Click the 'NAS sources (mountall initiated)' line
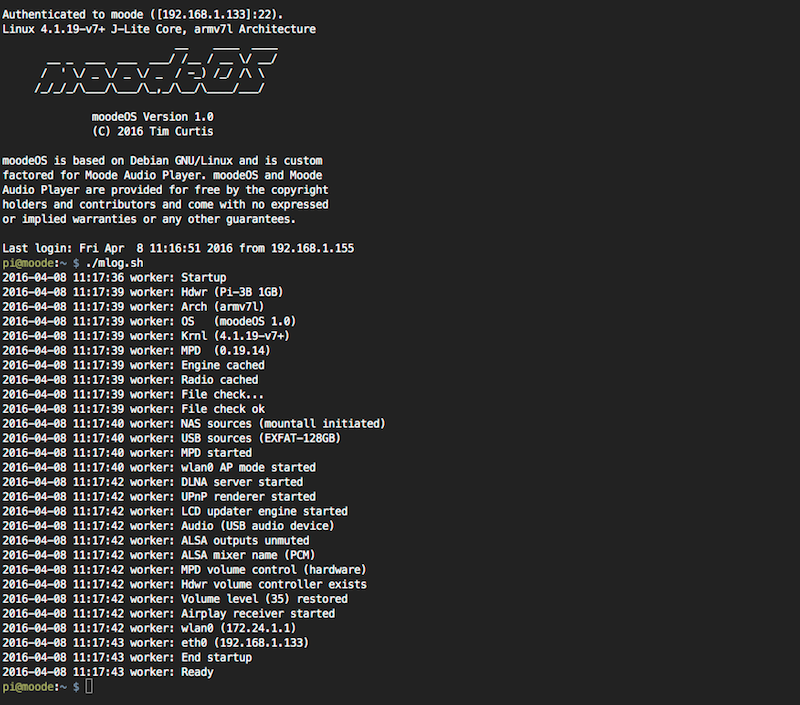The image size is (800, 705). [194, 423]
